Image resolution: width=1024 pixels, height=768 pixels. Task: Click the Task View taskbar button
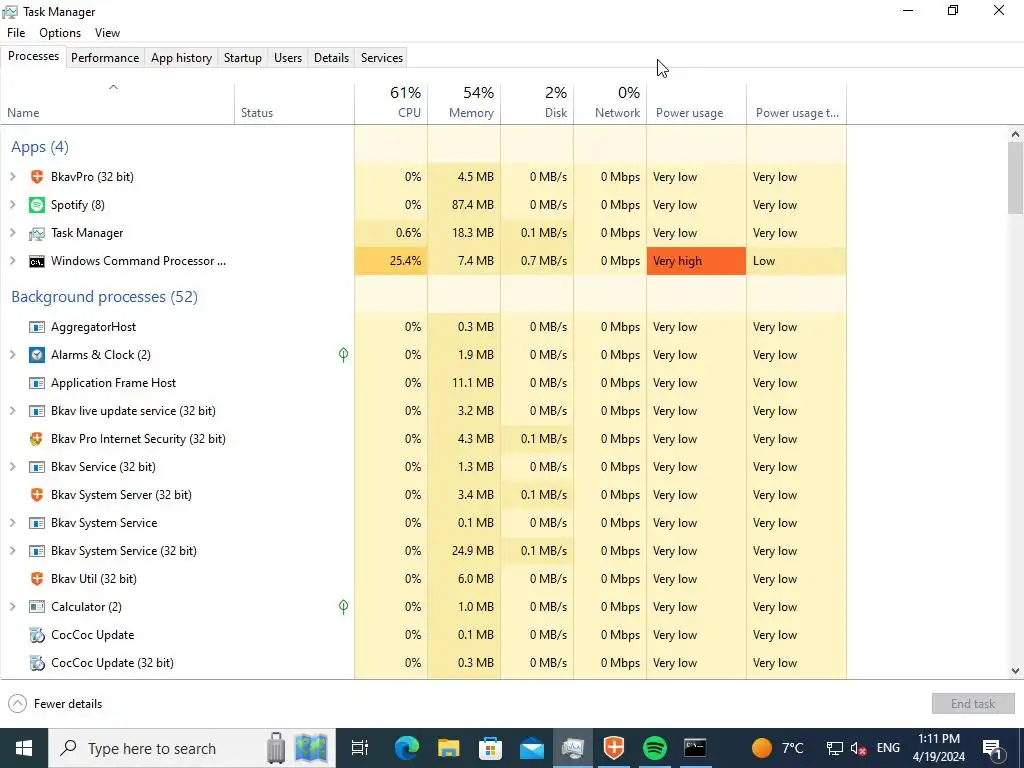[360, 748]
